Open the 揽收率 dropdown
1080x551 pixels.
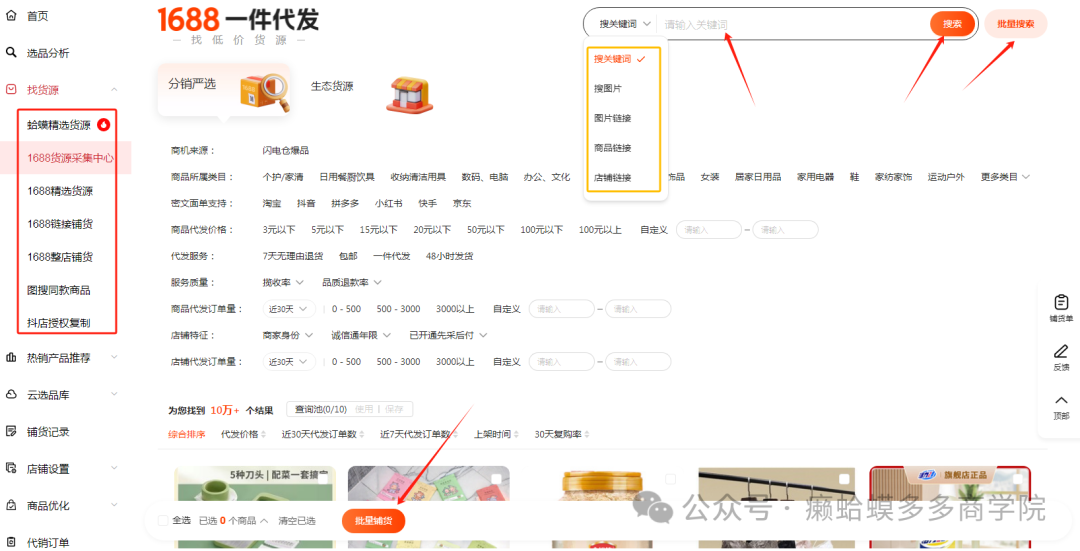(x=283, y=282)
